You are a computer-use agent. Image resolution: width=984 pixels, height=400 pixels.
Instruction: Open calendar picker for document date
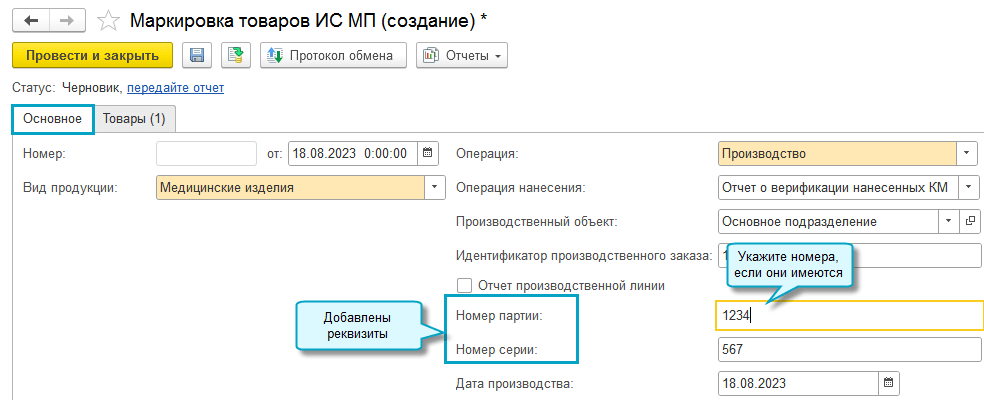pos(428,154)
